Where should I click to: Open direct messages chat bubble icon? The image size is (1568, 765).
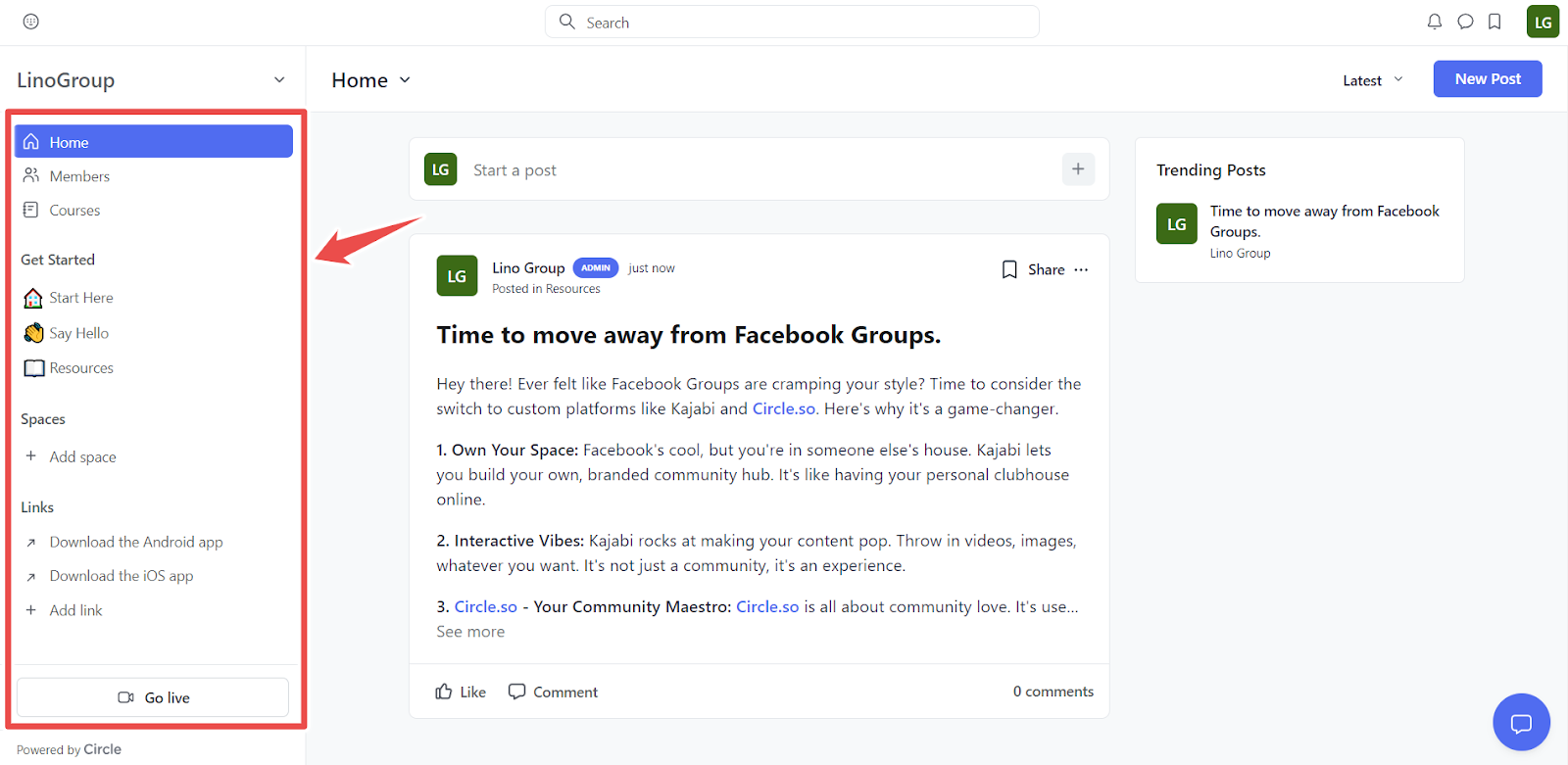[x=1465, y=22]
